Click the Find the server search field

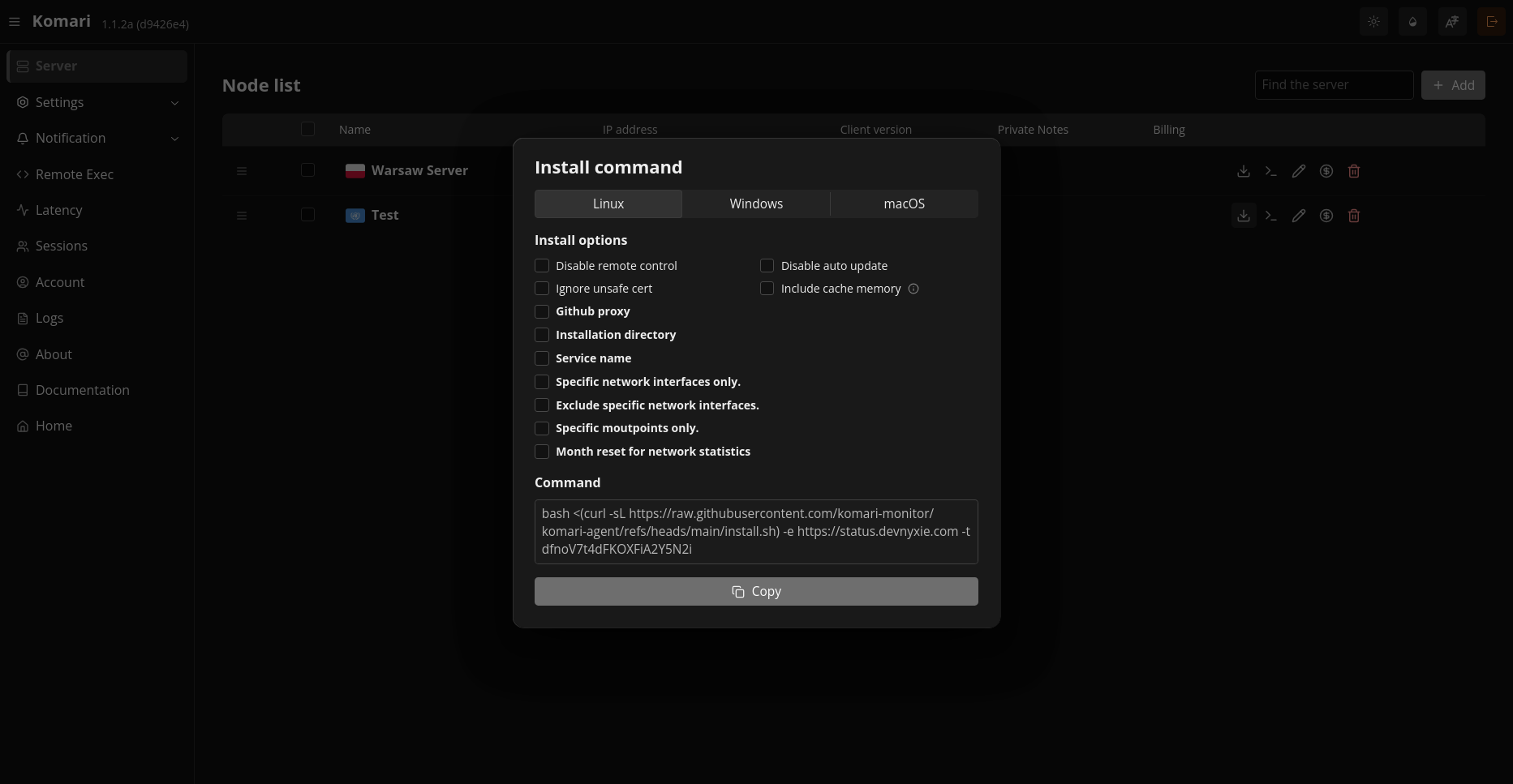coord(1333,85)
